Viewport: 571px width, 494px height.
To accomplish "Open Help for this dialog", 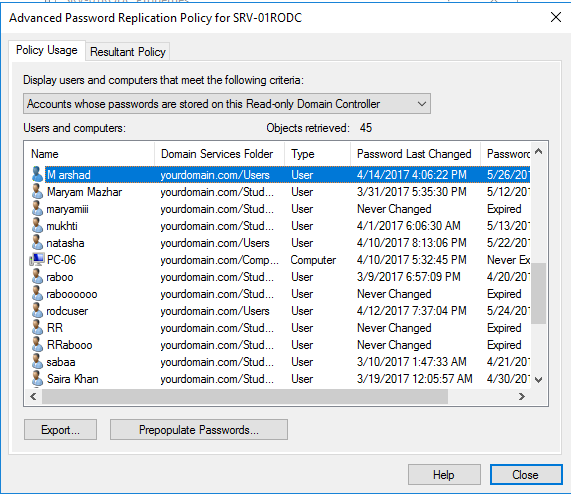I will pyautogui.click(x=444, y=475).
